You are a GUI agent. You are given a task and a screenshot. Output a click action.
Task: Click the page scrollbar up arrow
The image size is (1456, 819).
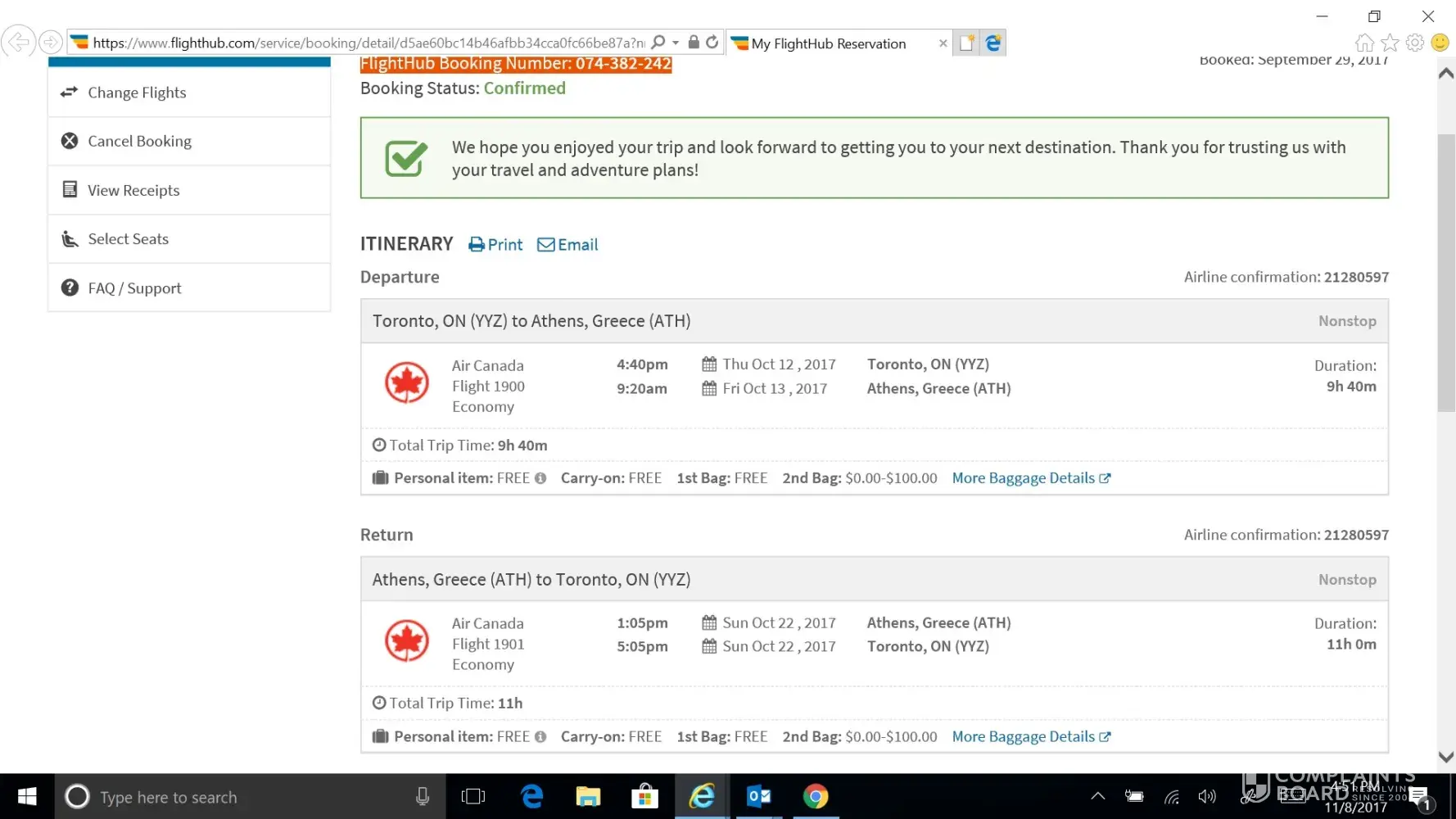coord(1446,73)
